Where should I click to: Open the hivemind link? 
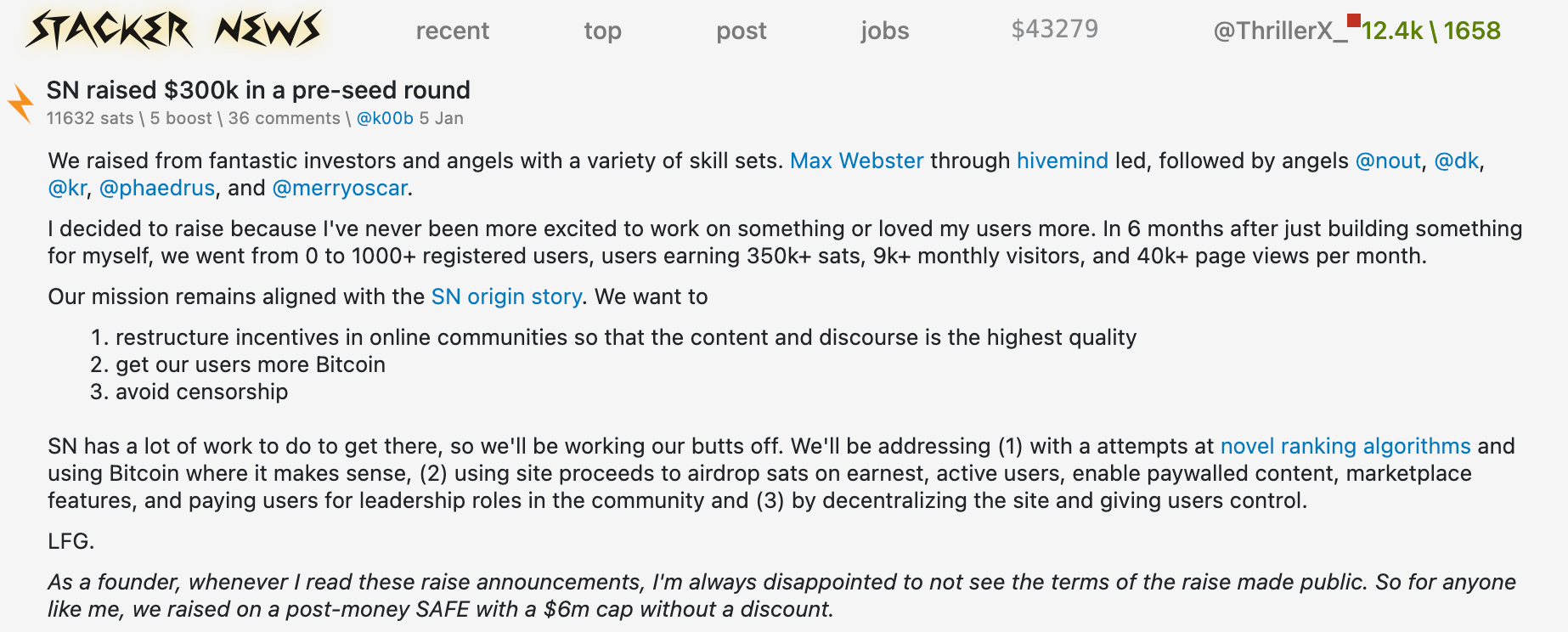(x=1062, y=161)
